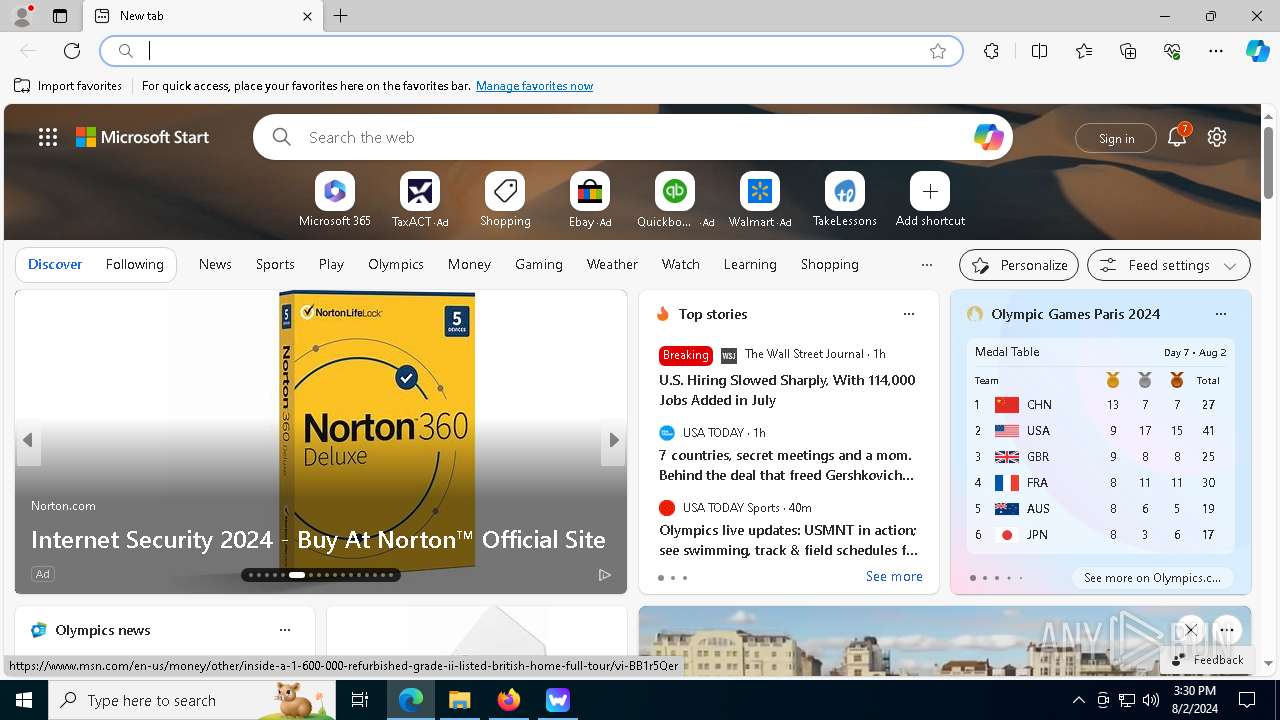Open the Walmart shortcut tile
This screenshot has height=720, width=1280.
coord(760,199)
